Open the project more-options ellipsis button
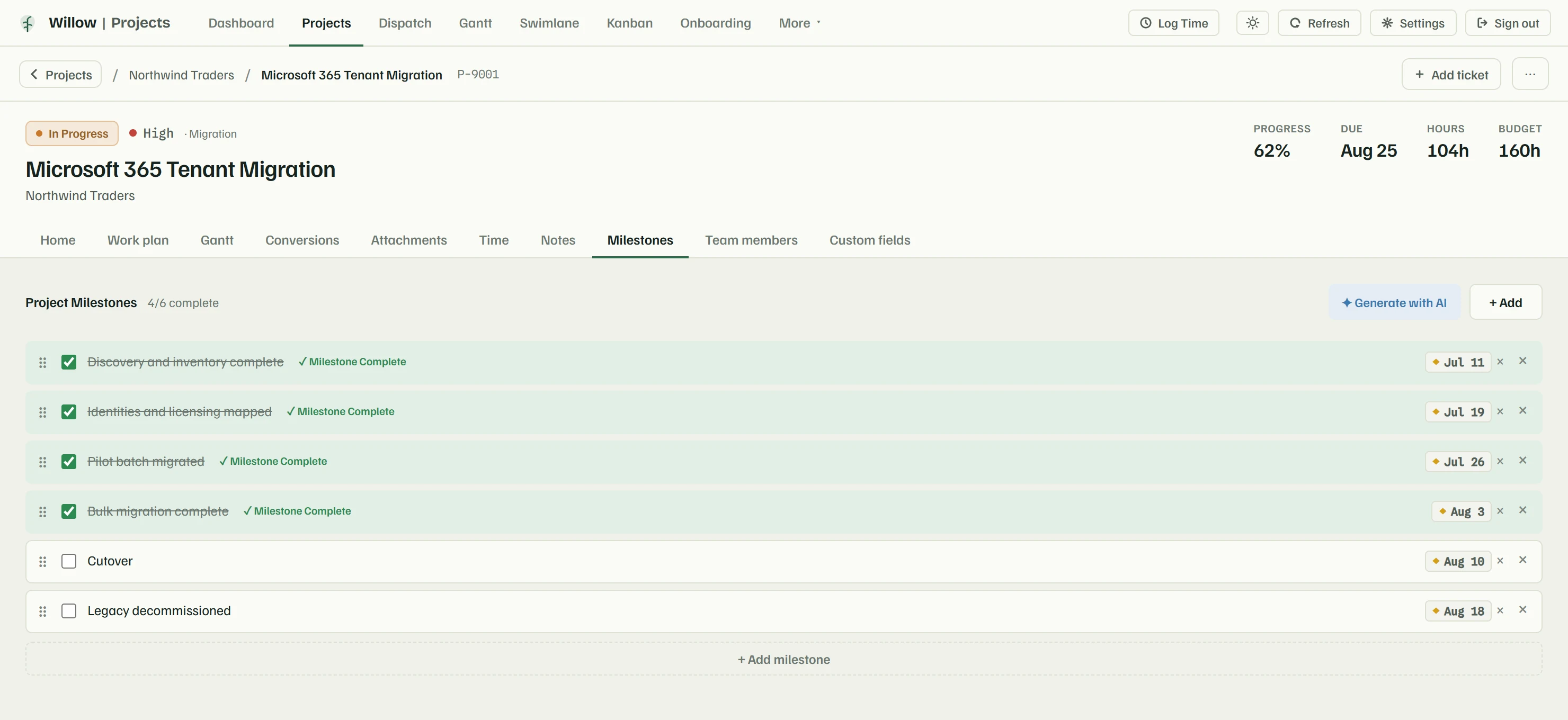 (x=1530, y=74)
